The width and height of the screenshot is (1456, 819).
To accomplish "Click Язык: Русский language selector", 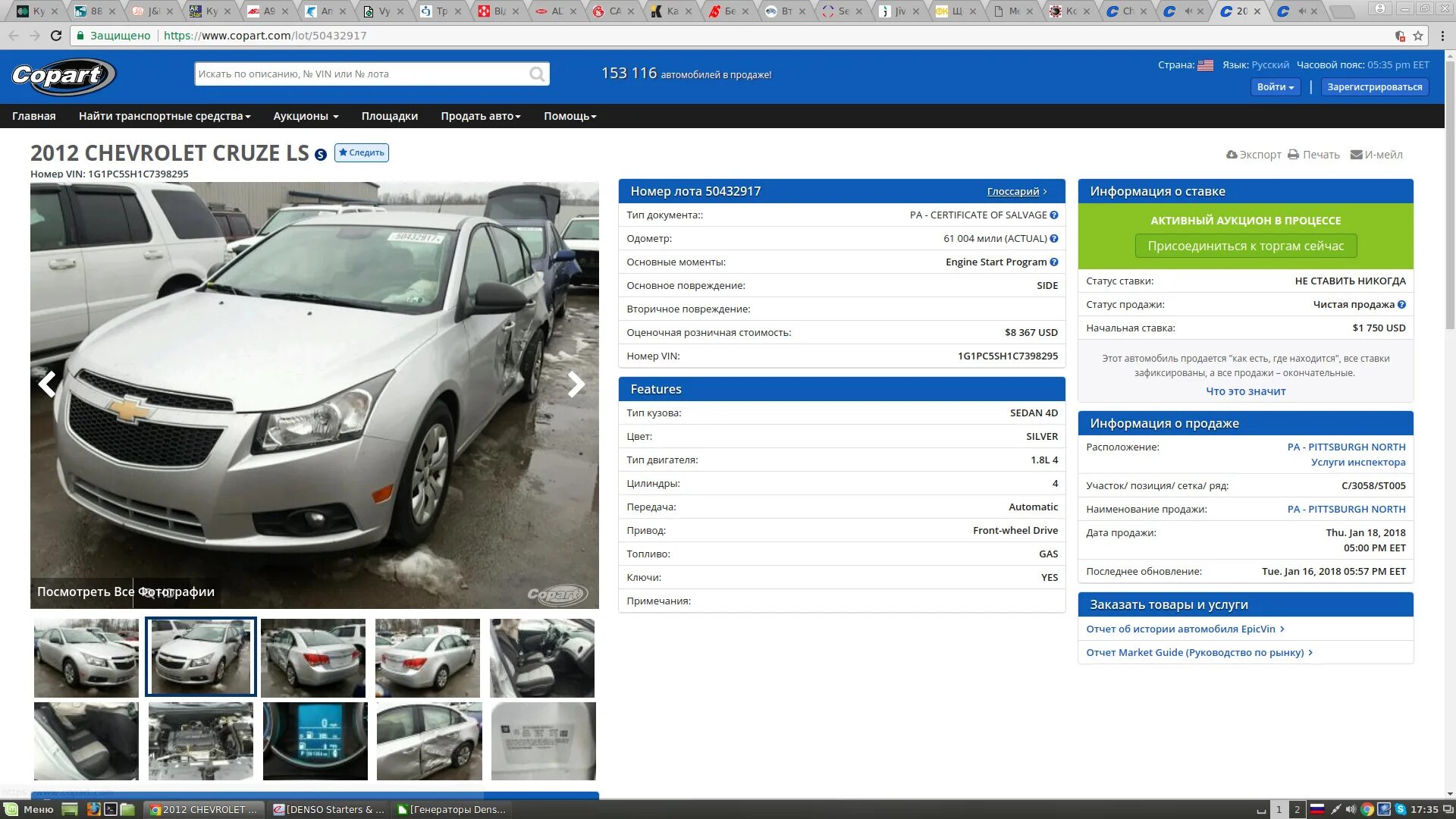I will 1256,65.
